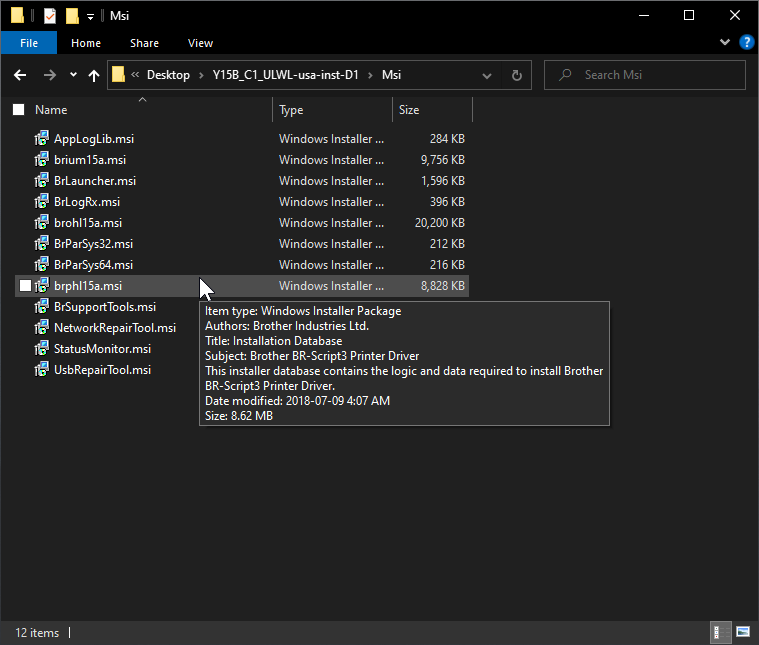The image size is (759, 645).
Task: Open the File menu
Action: point(29,43)
